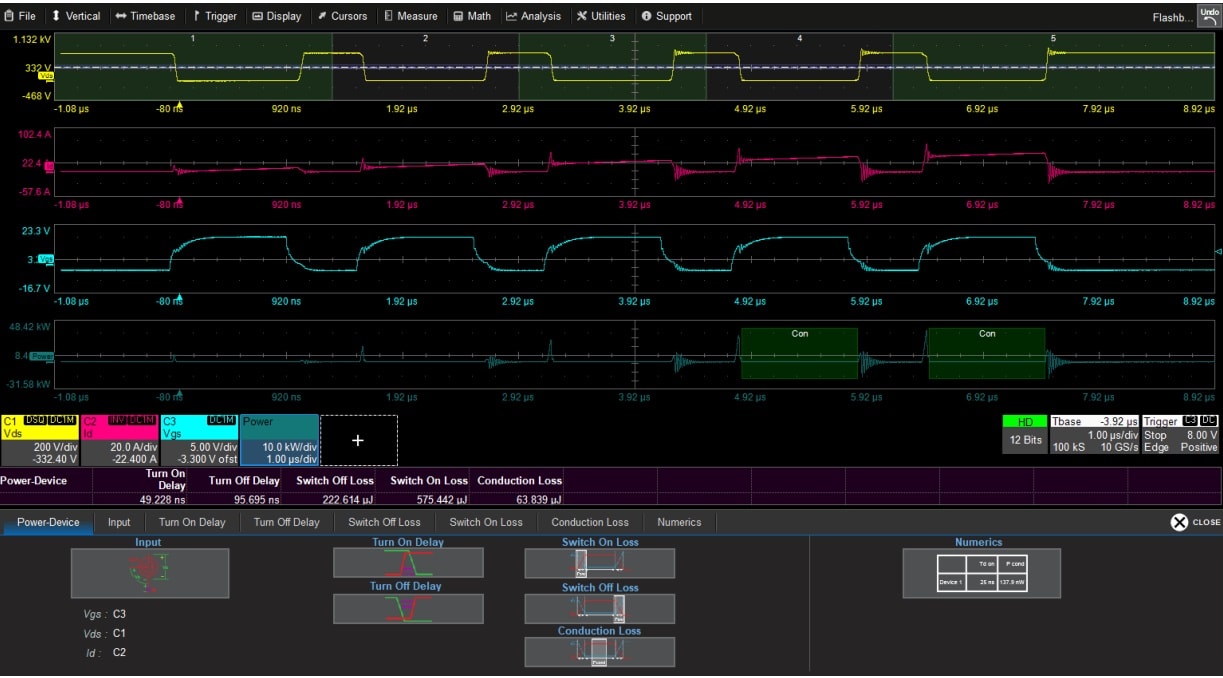This screenshot has height=678, width=1223.
Task: Switch to the Numerics tab
Action: (679, 522)
